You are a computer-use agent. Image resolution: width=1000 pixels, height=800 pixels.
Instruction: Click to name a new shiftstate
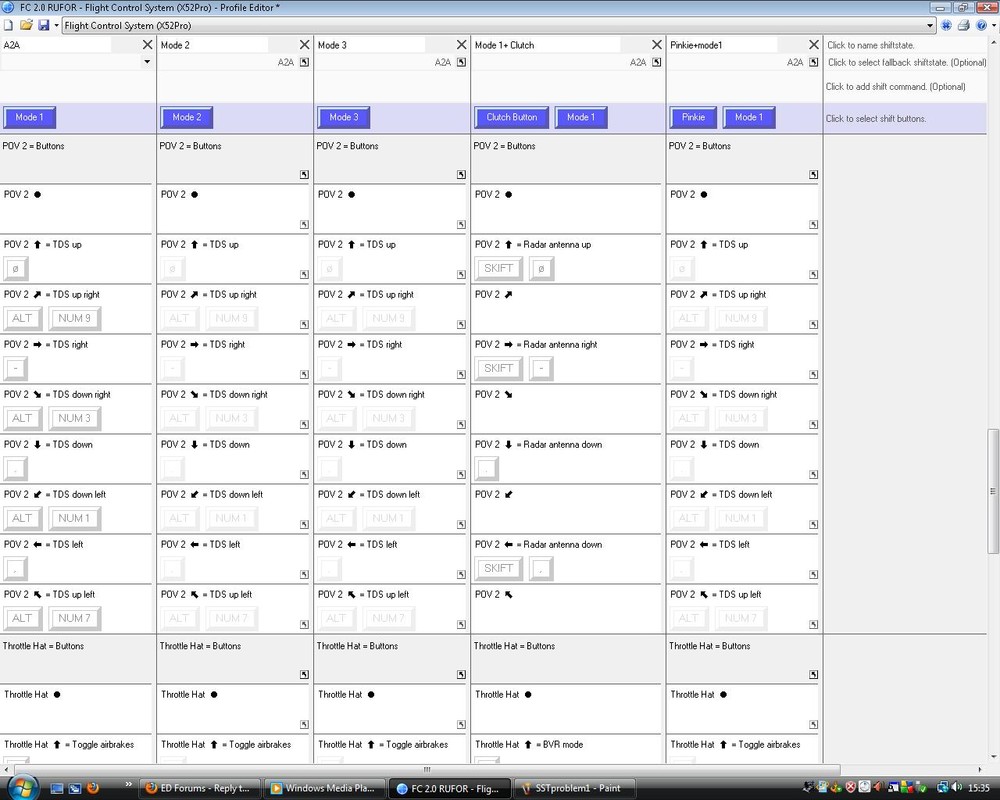click(x=871, y=45)
